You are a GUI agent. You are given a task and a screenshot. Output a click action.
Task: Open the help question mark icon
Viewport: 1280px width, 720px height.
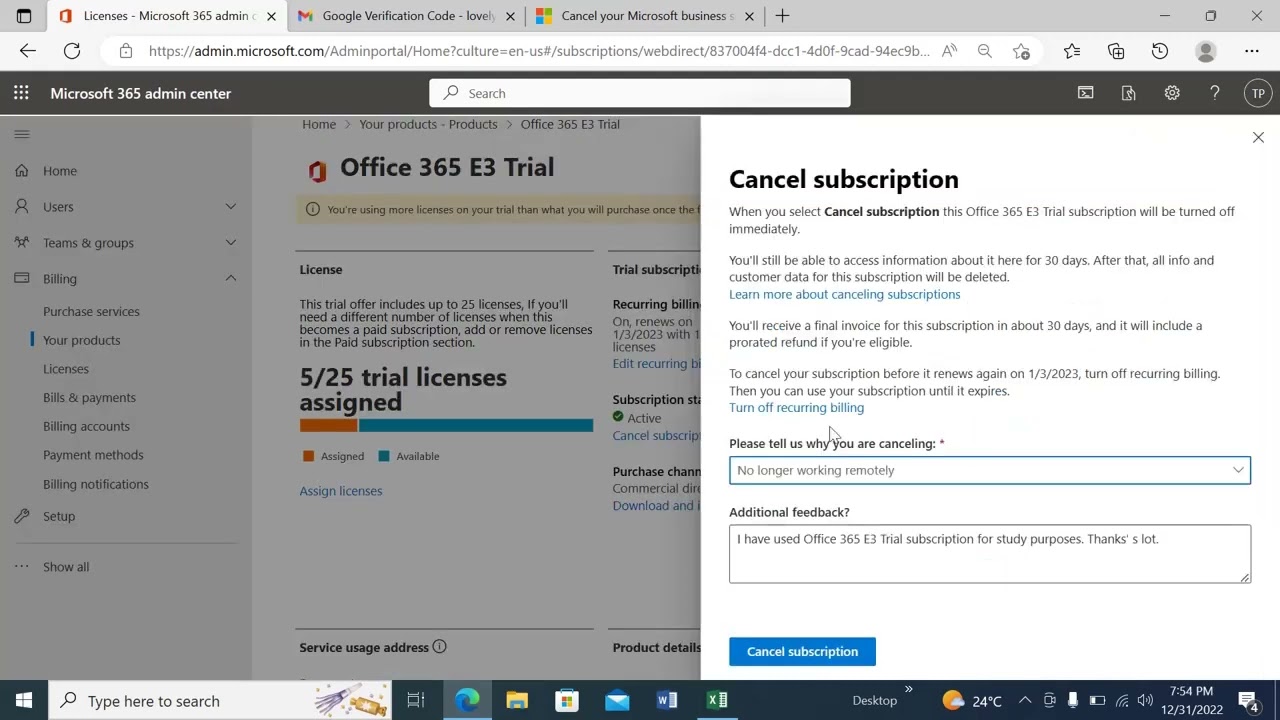(1215, 93)
